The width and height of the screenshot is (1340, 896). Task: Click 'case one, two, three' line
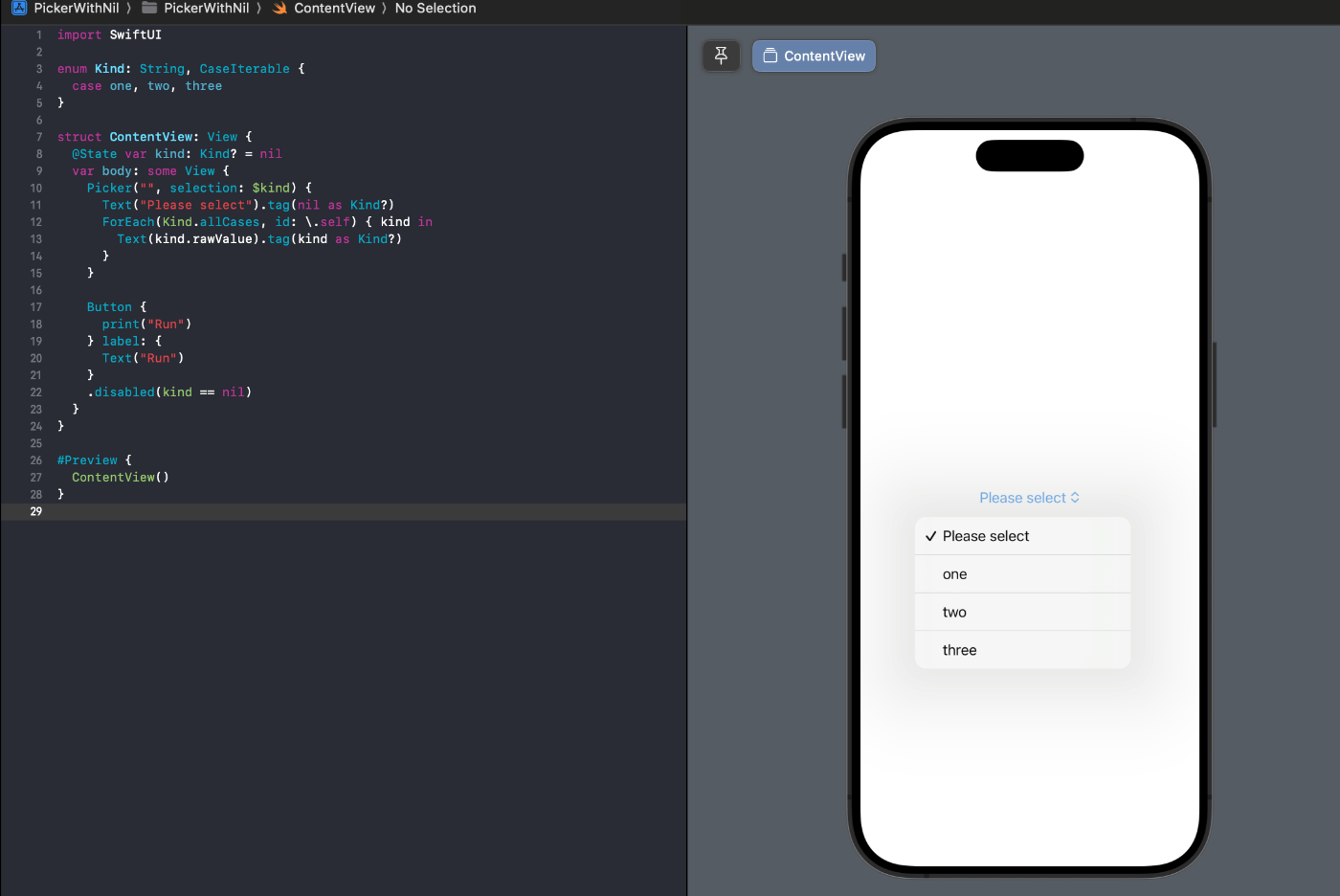point(146,86)
